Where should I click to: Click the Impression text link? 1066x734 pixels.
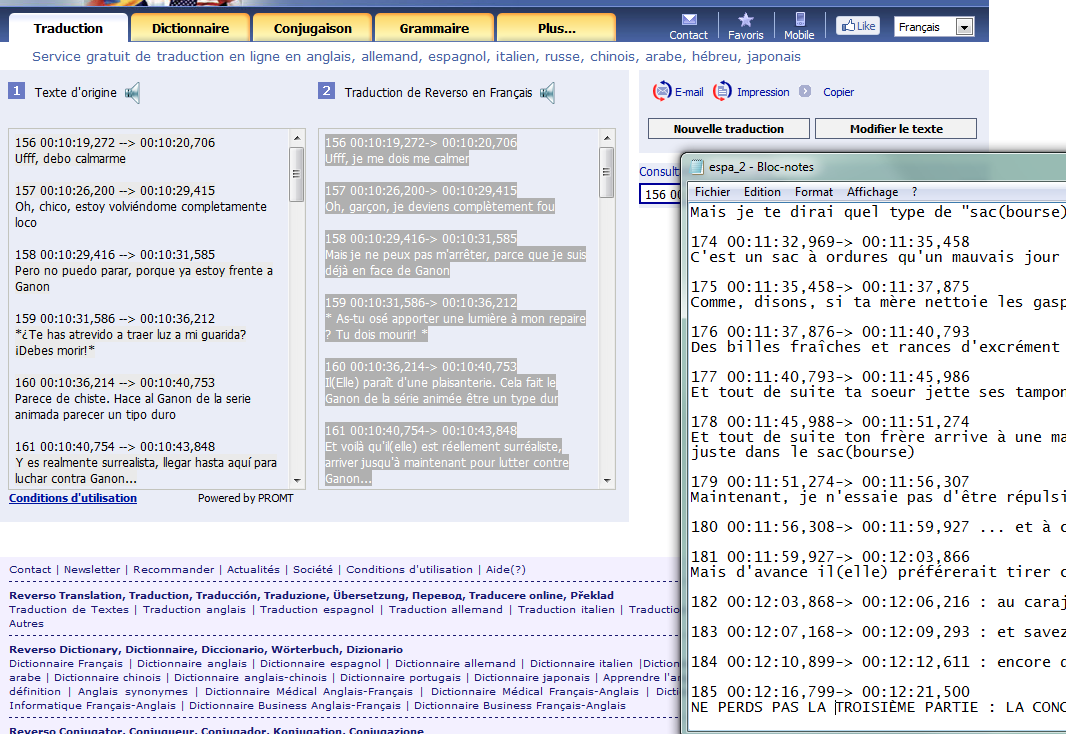point(763,92)
